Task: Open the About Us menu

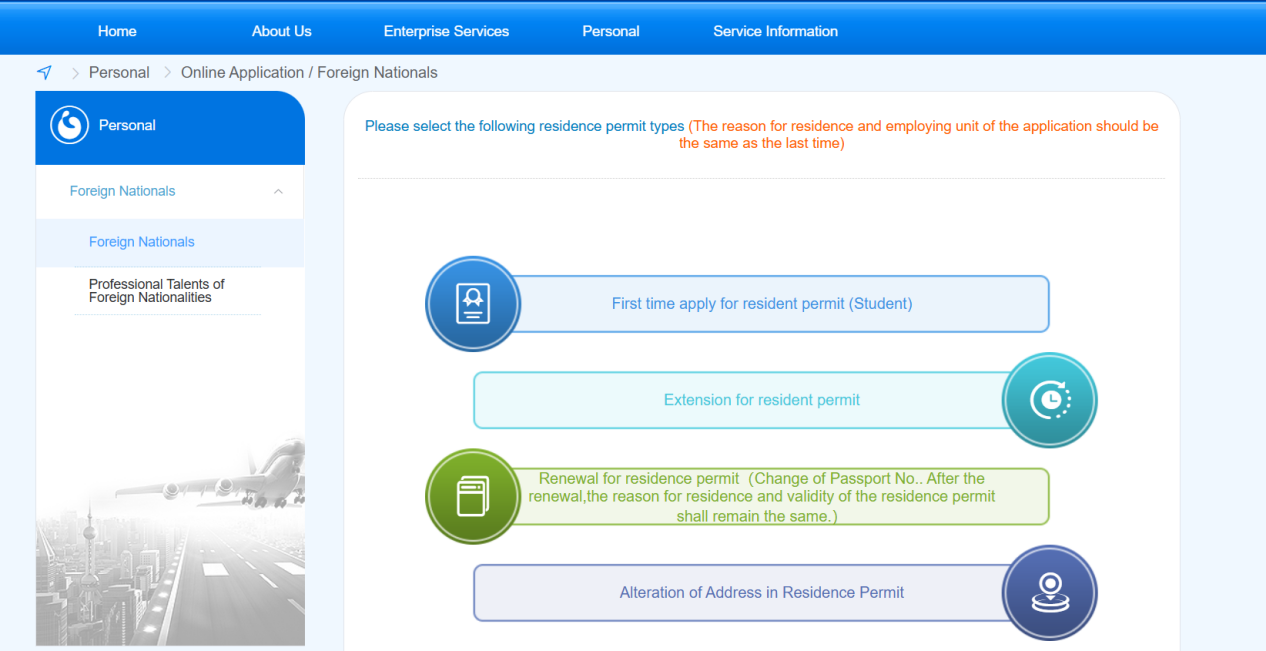Action: coord(282,31)
